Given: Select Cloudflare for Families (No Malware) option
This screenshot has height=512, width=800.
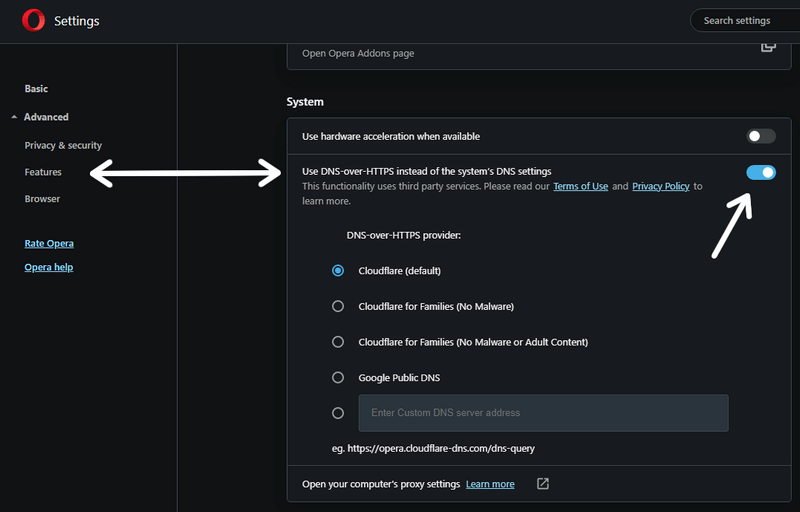Looking at the screenshot, I should click(x=338, y=306).
